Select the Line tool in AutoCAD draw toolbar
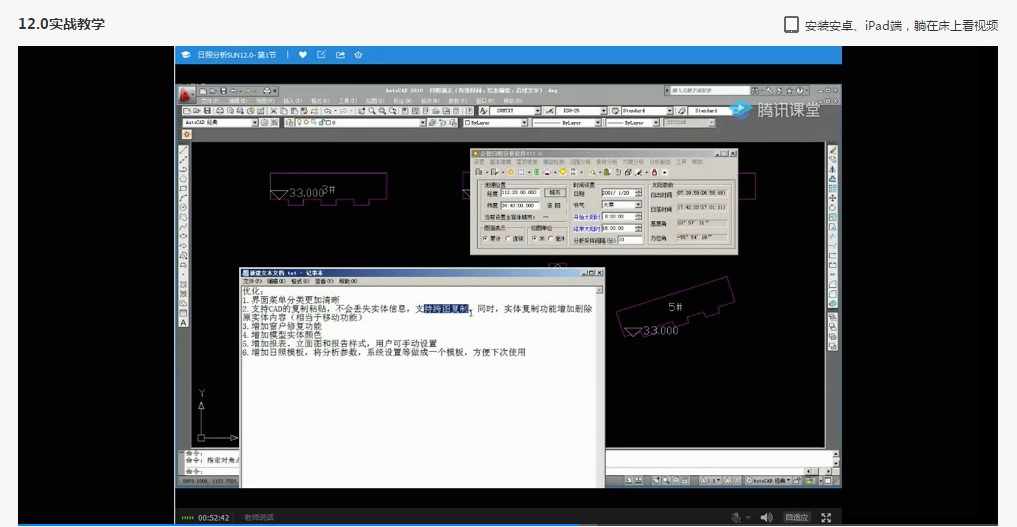The height and width of the screenshot is (527, 1017). (x=184, y=150)
